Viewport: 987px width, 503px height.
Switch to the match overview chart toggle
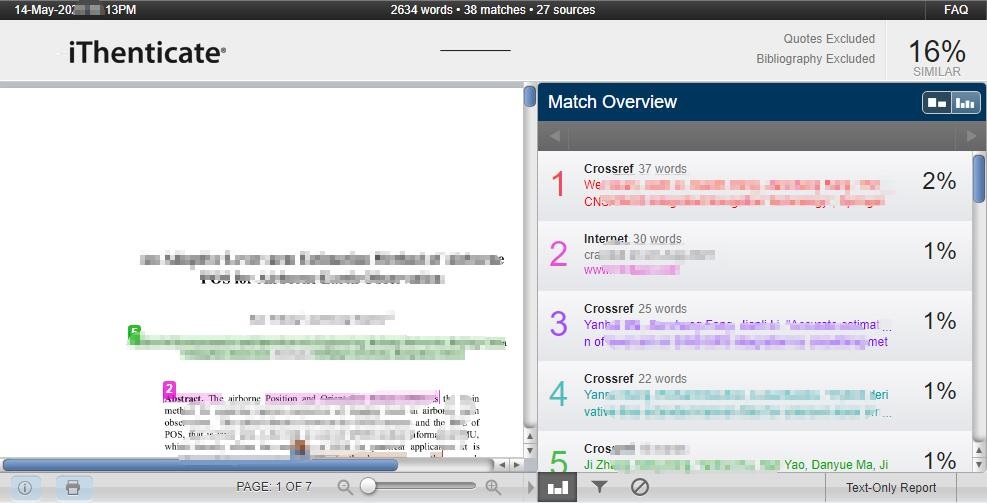click(965, 102)
